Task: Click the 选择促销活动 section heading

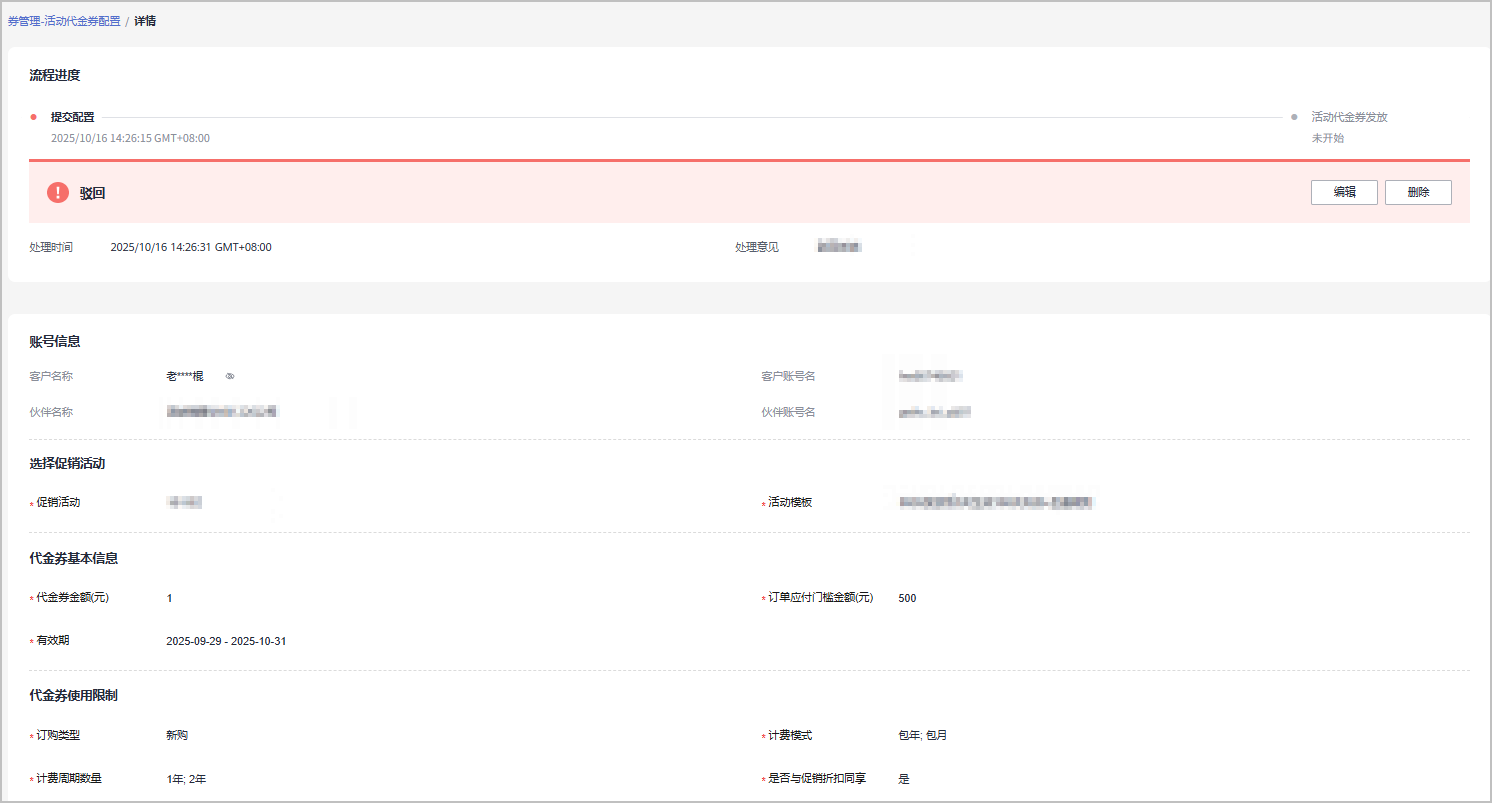Action: pos(68,463)
